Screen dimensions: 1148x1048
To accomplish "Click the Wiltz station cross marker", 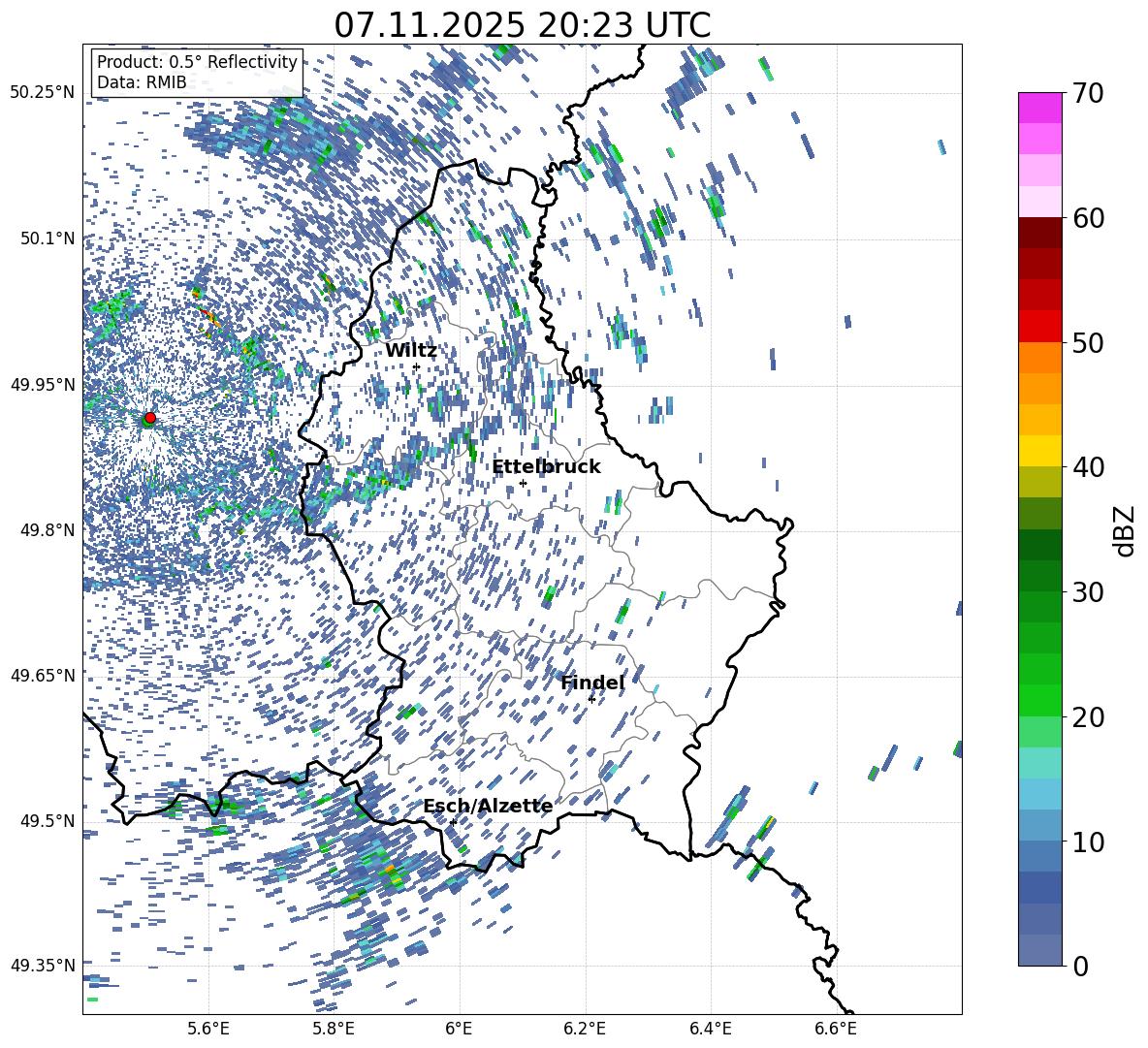I will pos(416,366).
